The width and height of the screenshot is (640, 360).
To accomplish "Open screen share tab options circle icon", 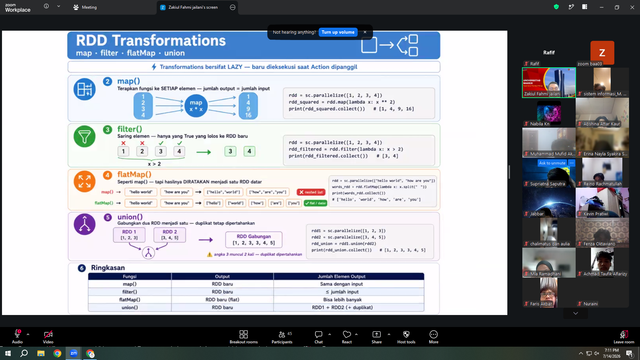I will [233, 7].
